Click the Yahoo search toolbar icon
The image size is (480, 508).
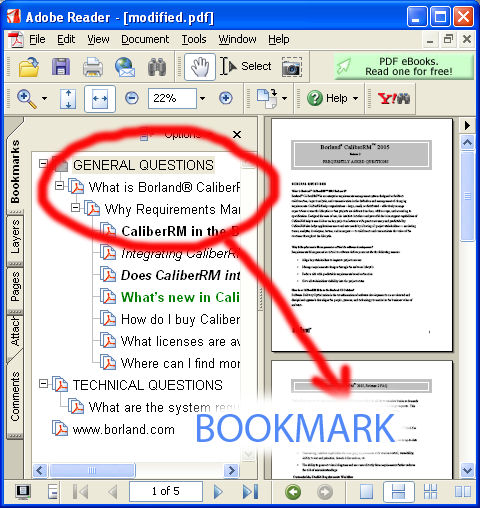click(x=394, y=98)
